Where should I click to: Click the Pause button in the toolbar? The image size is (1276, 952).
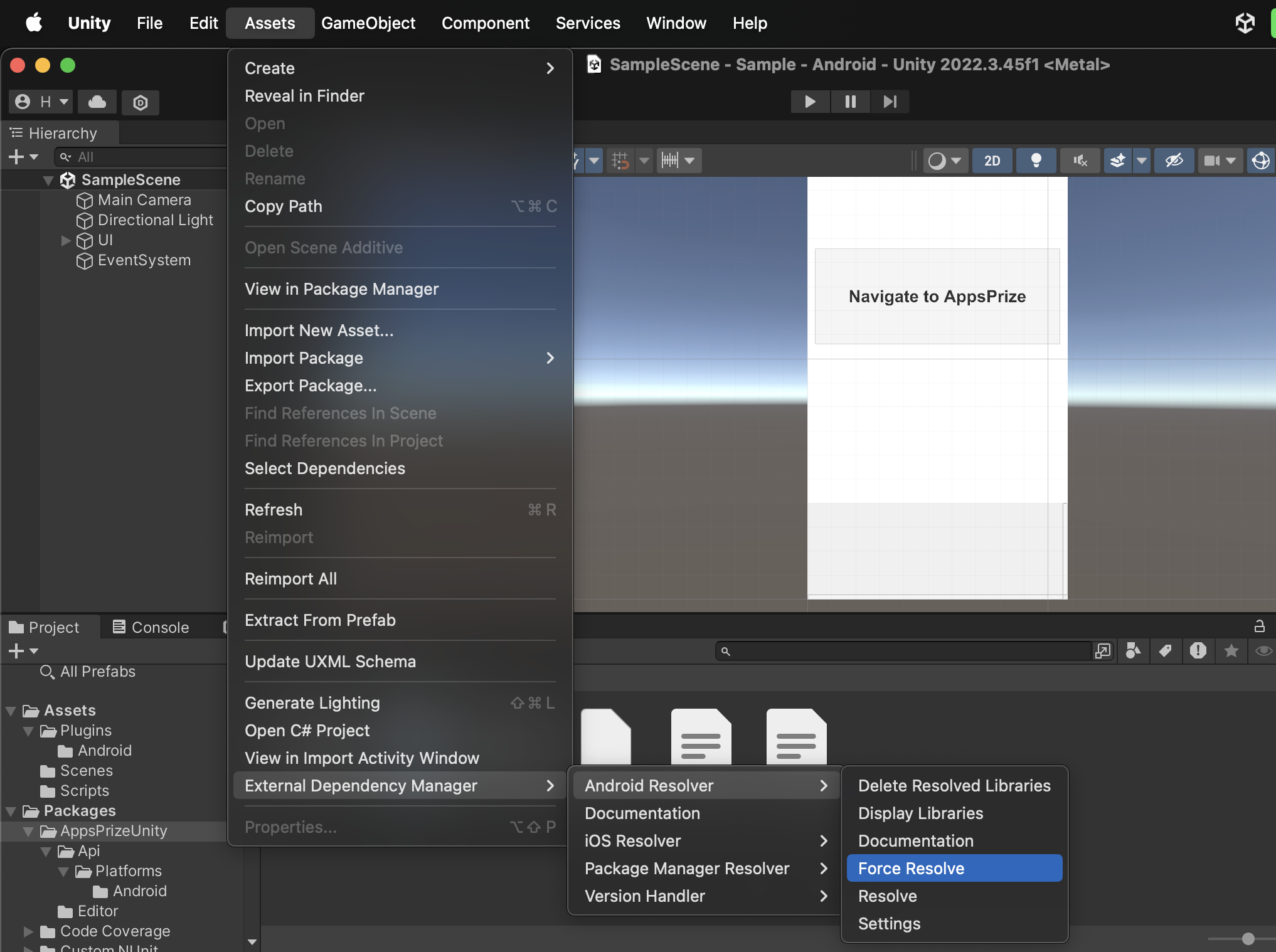point(850,102)
